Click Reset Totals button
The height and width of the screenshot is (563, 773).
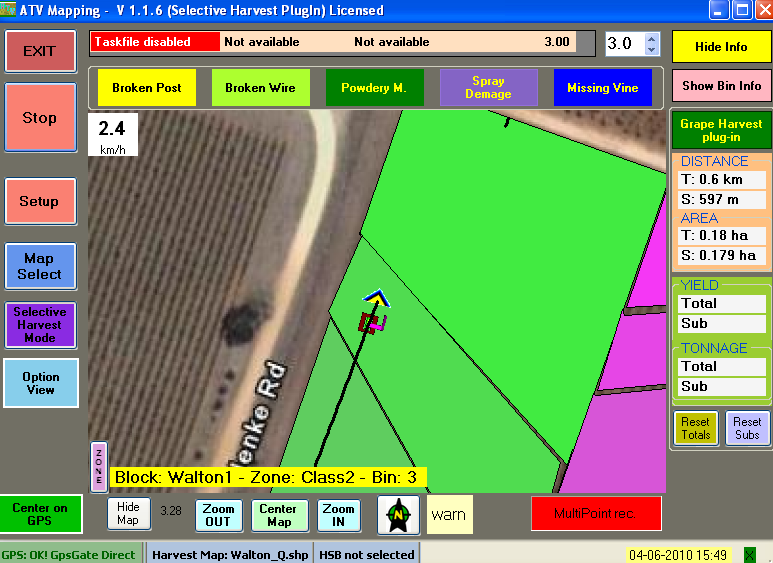695,428
